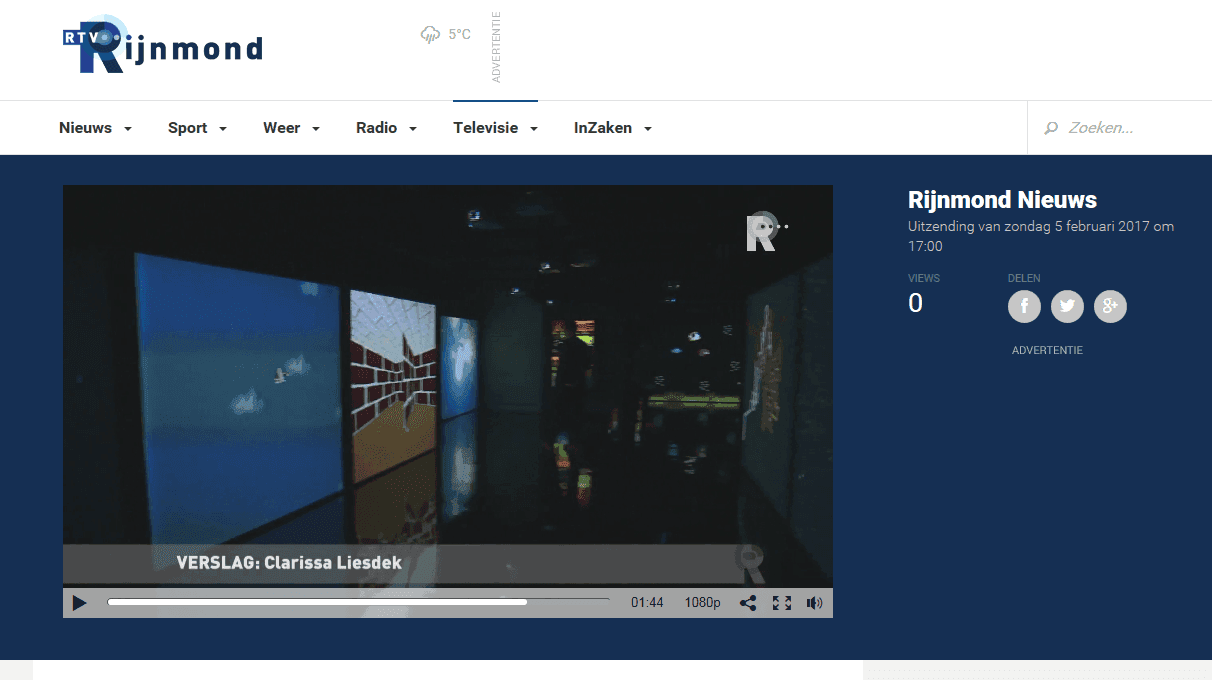Click the 5°C temperature reading
The image size is (1212, 680).
tap(459, 35)
